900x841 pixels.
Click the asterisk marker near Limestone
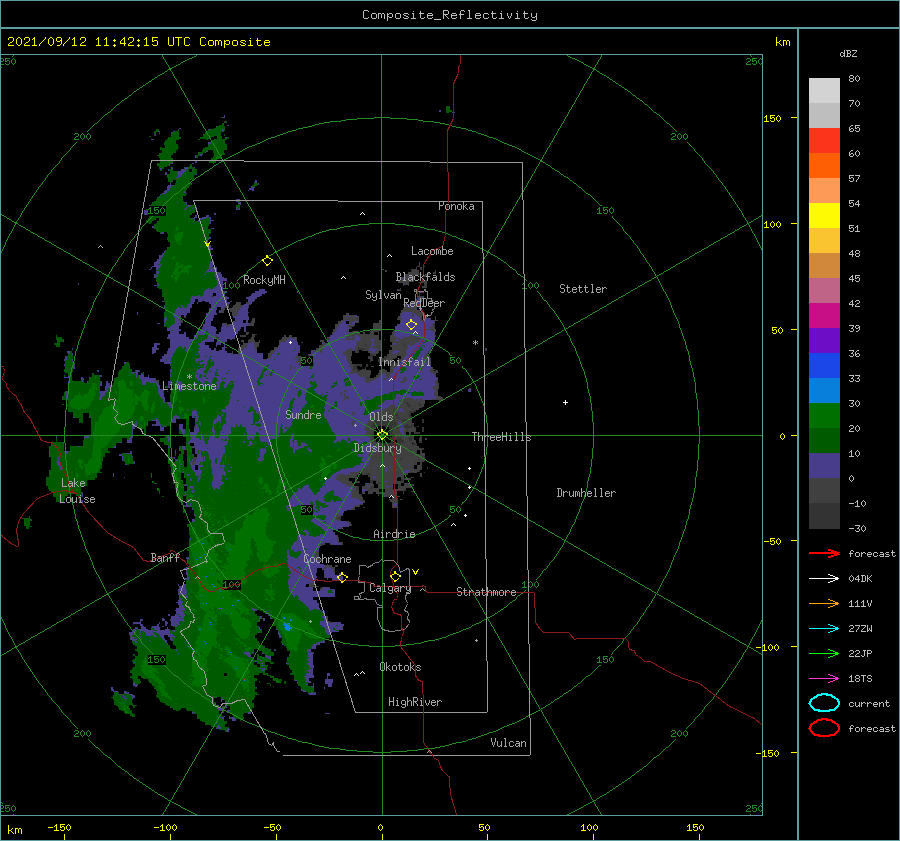tap(189, 377)
